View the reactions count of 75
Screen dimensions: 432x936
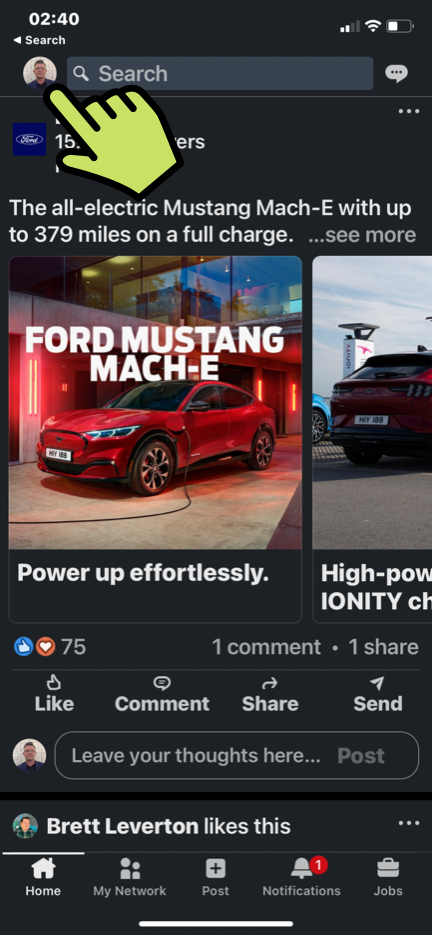coord(50,646)
